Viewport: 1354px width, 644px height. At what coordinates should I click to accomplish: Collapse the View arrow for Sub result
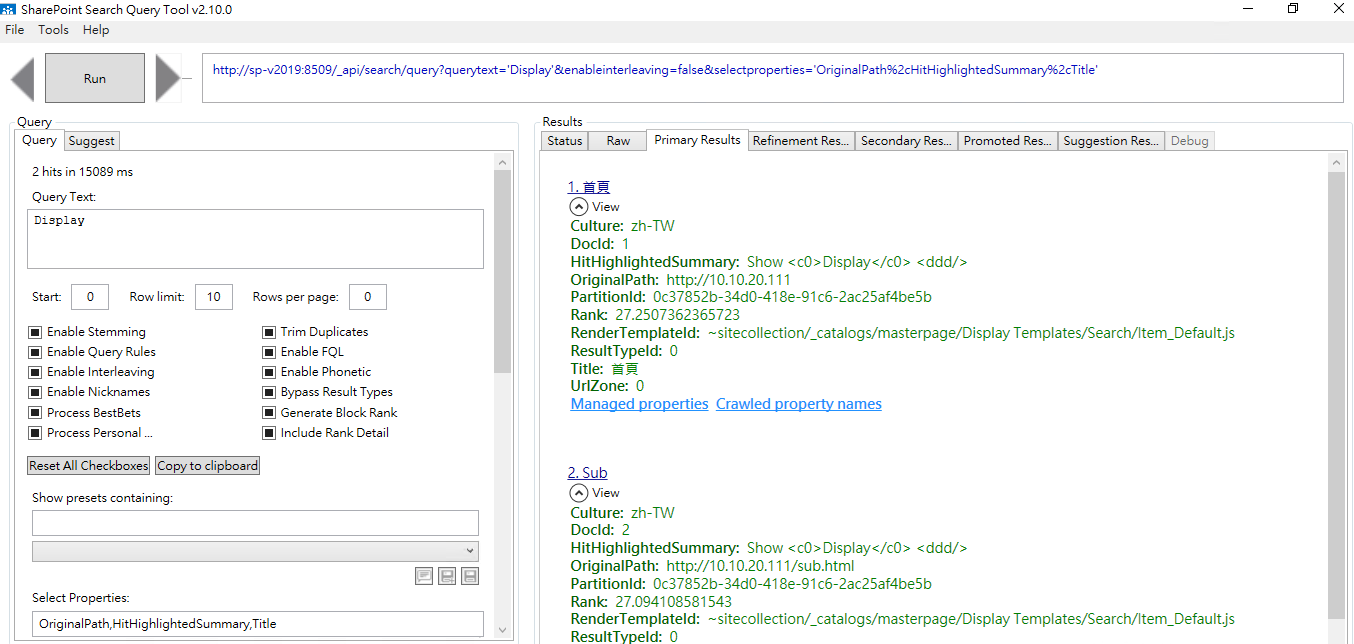(x=578, y=493)
